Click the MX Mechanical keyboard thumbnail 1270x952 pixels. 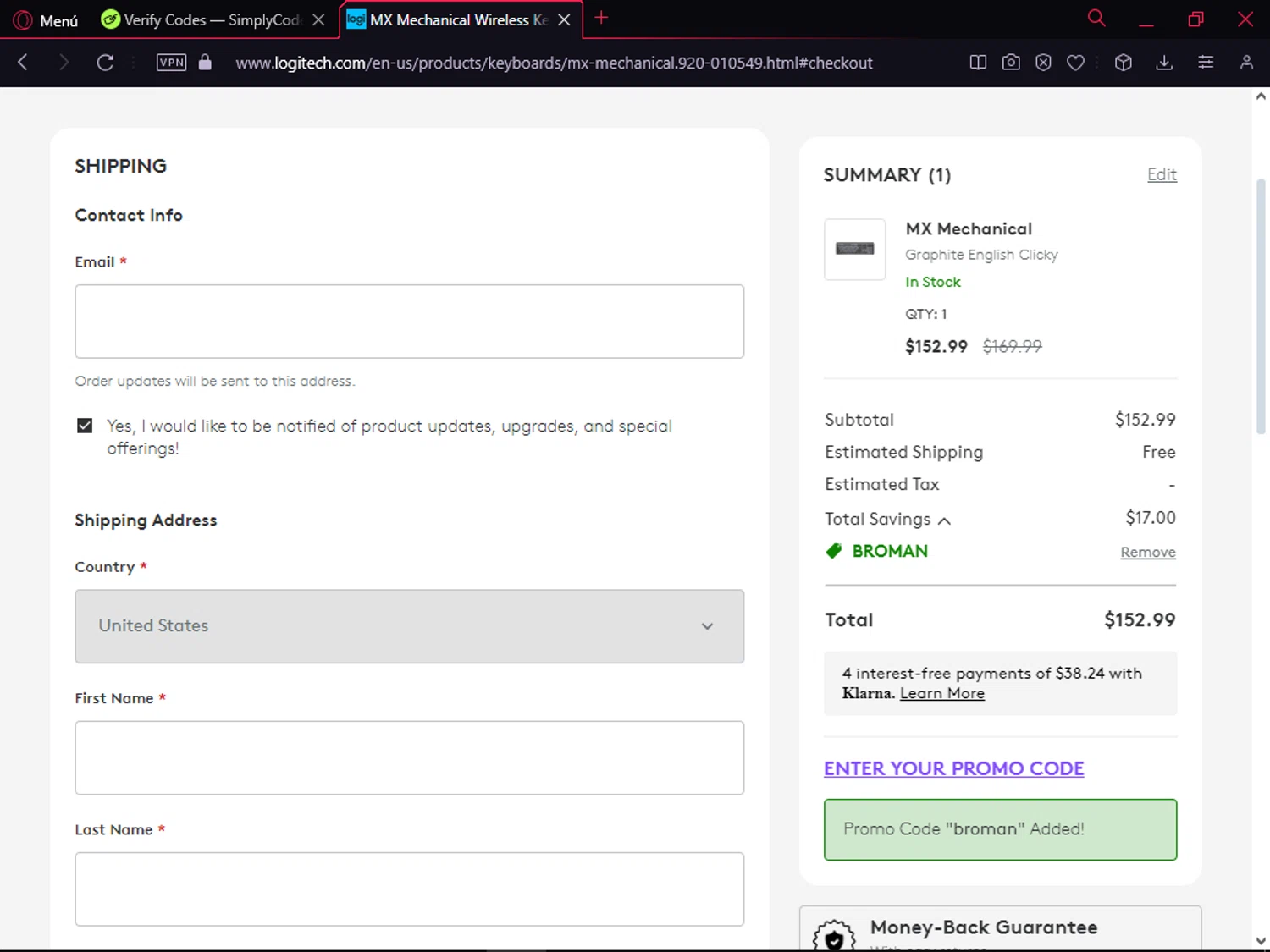click(854, 249)
